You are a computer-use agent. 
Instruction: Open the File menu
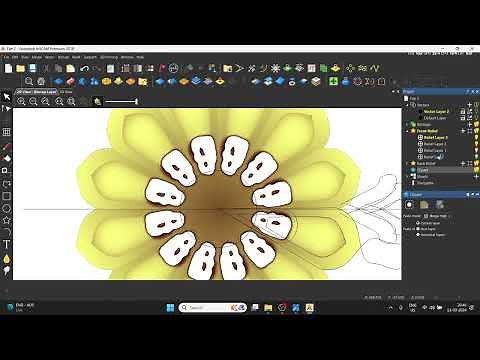click(6, 57)
